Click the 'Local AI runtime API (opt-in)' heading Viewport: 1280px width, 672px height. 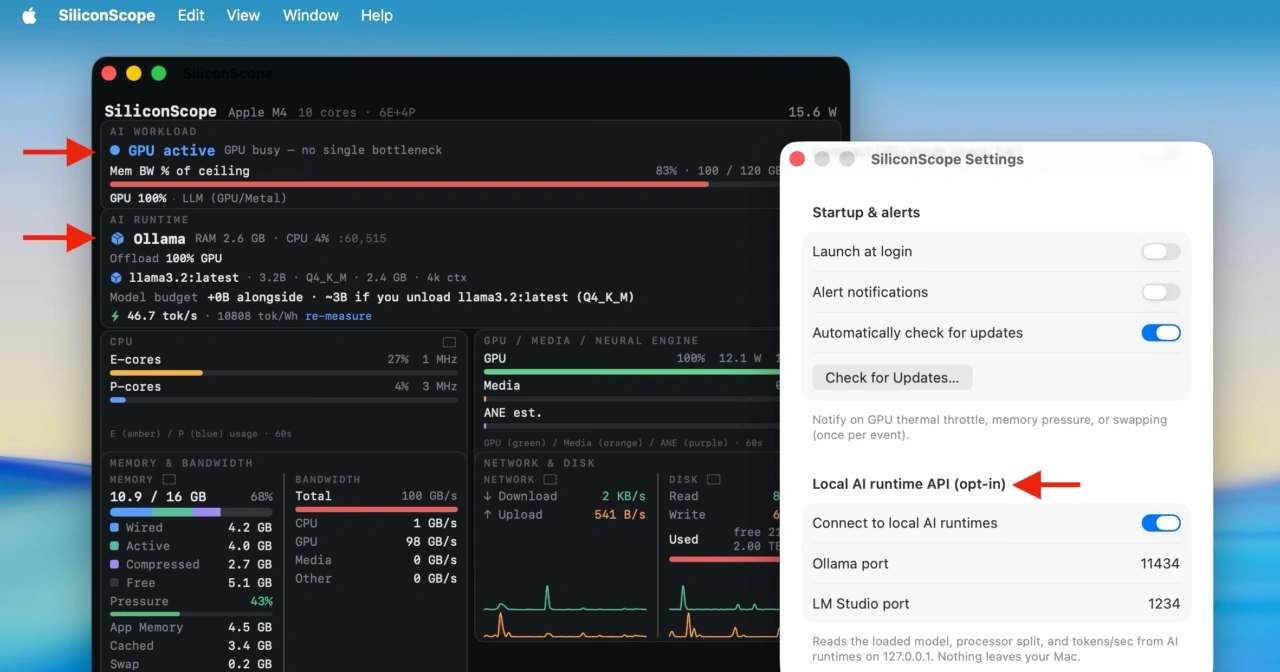point(909,484)
